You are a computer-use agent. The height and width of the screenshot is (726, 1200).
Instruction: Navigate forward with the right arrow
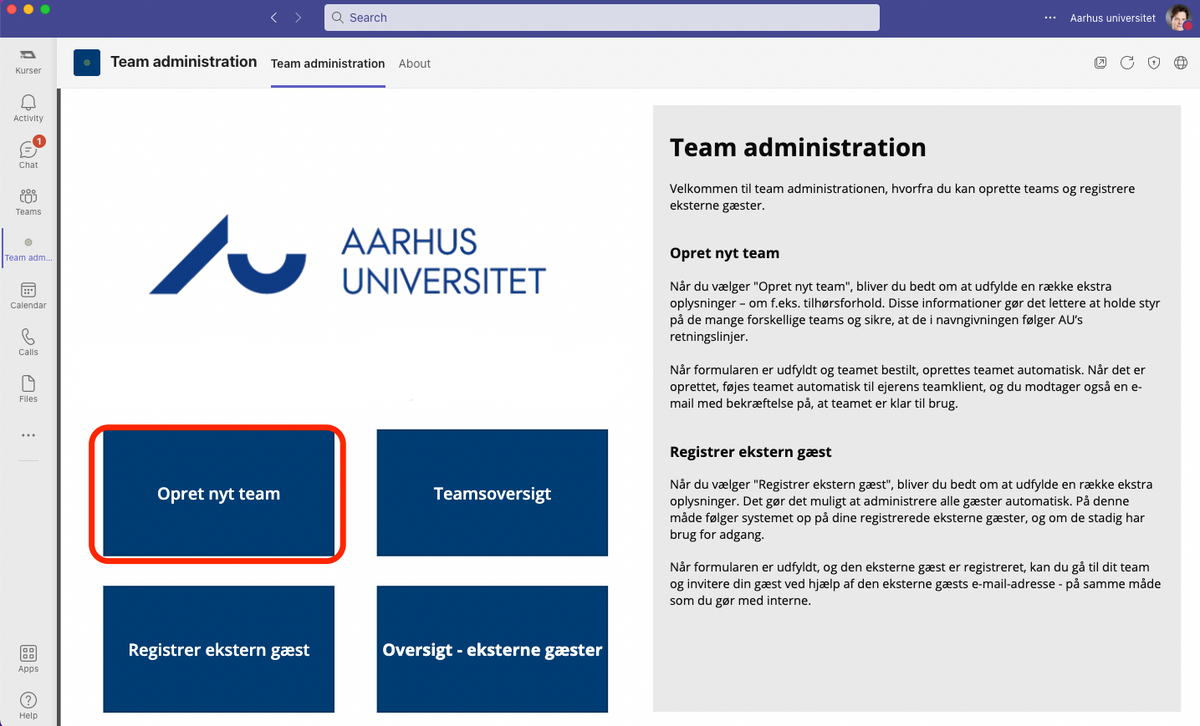coord(298,18)
